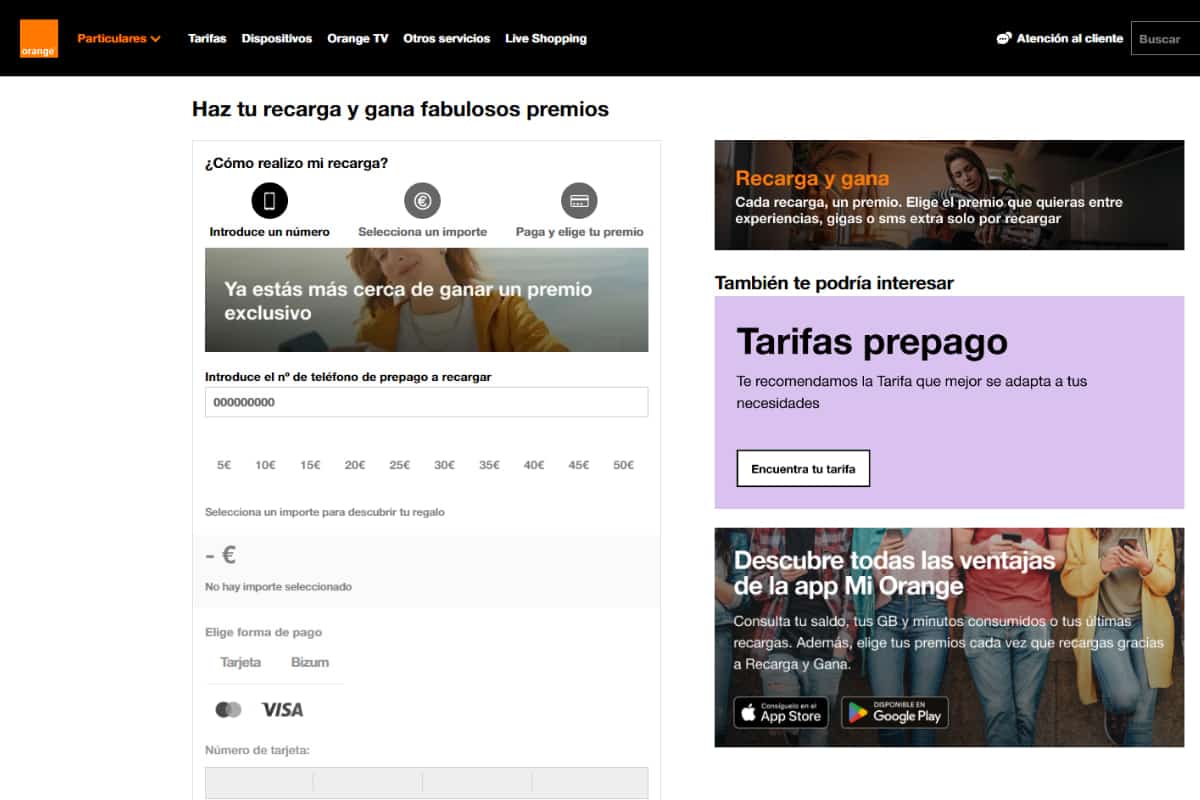
Task: Click the Buscar search box
Action: 1165,39
